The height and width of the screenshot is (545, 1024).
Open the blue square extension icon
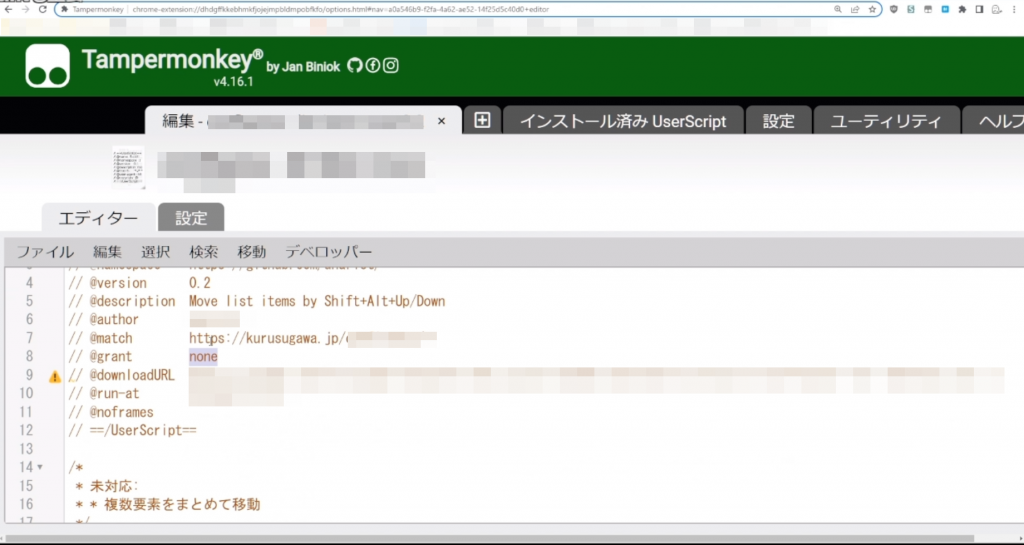pyautogui.click(x=945, y=9)
